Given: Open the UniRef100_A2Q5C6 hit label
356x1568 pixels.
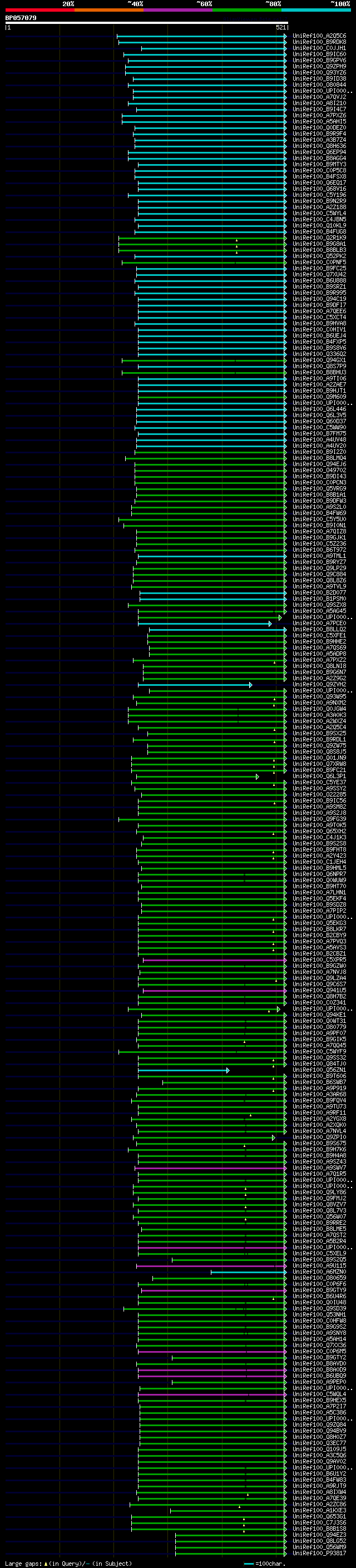Looking at the screenshot, I should [319, 36].
